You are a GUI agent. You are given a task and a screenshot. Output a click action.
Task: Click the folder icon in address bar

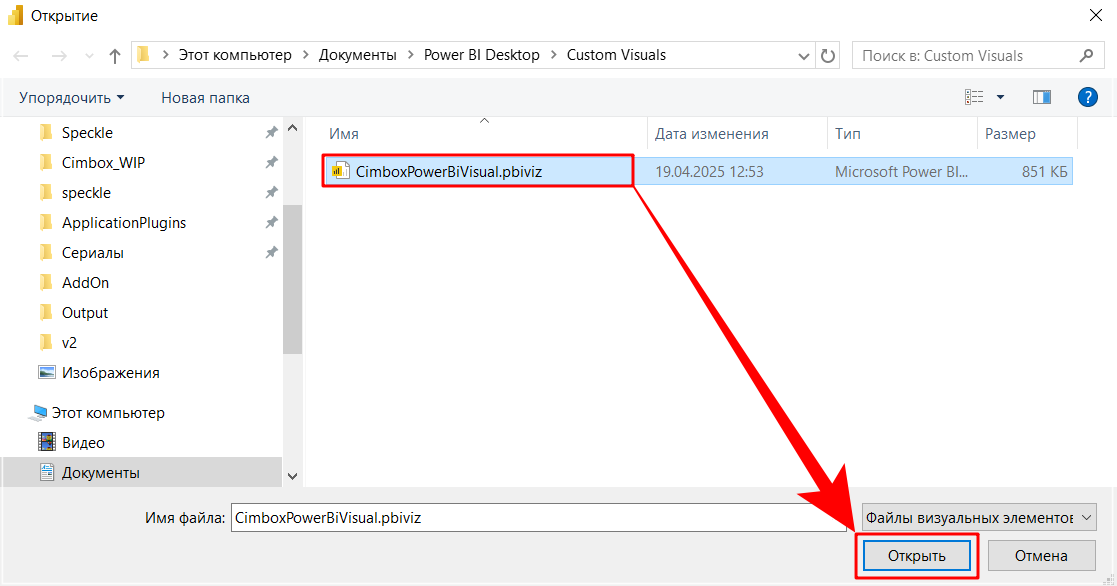[x=144, y=54]
